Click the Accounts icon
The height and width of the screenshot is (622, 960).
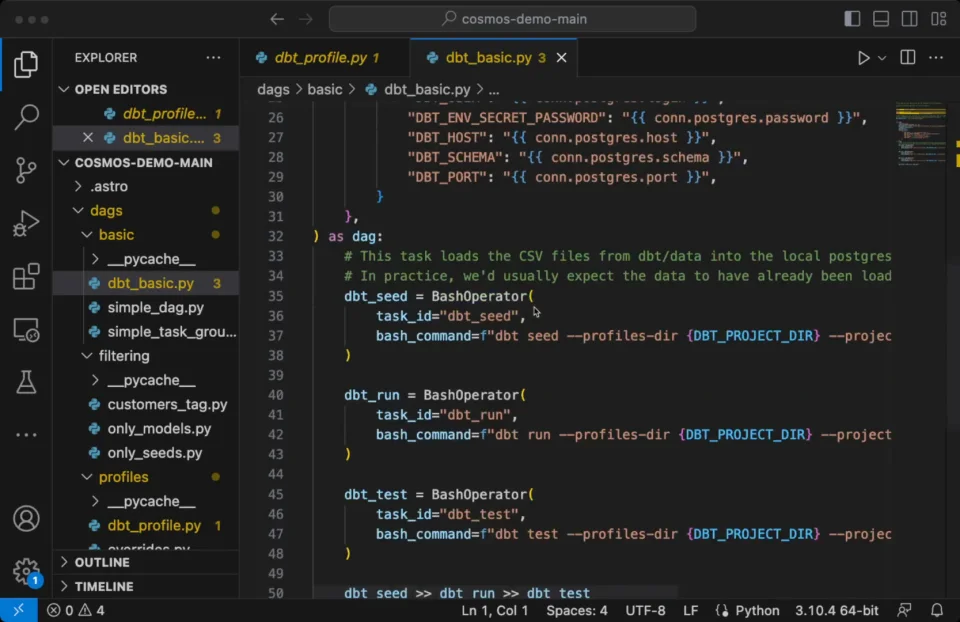(26, 518)
